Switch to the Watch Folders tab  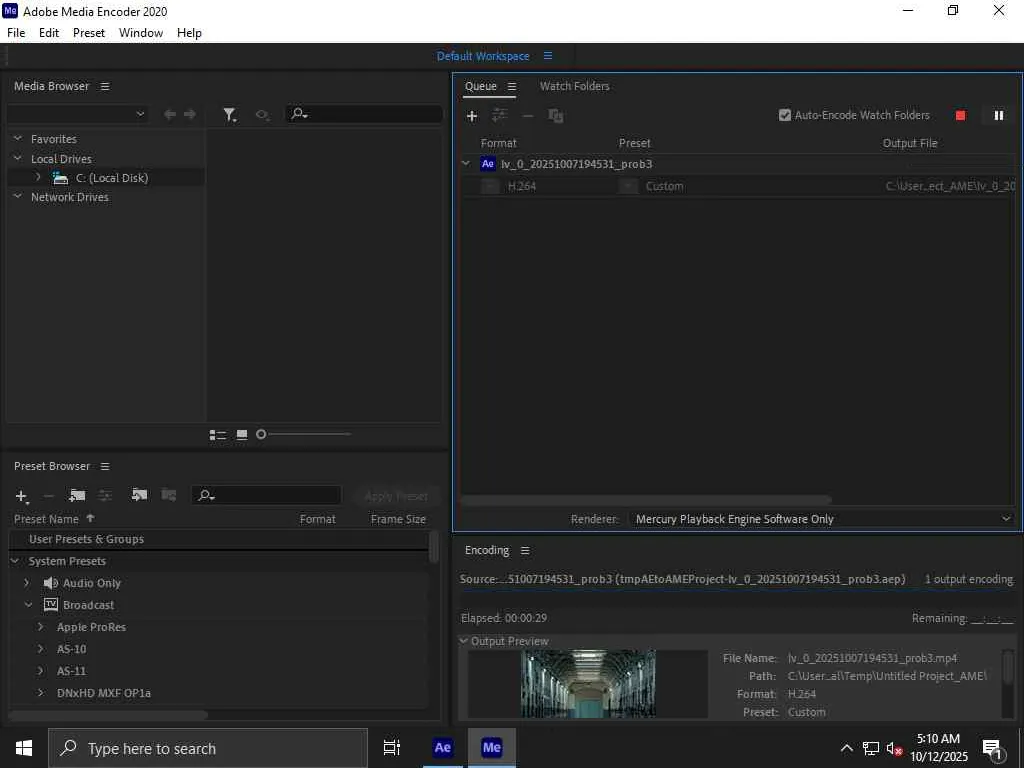575,86
